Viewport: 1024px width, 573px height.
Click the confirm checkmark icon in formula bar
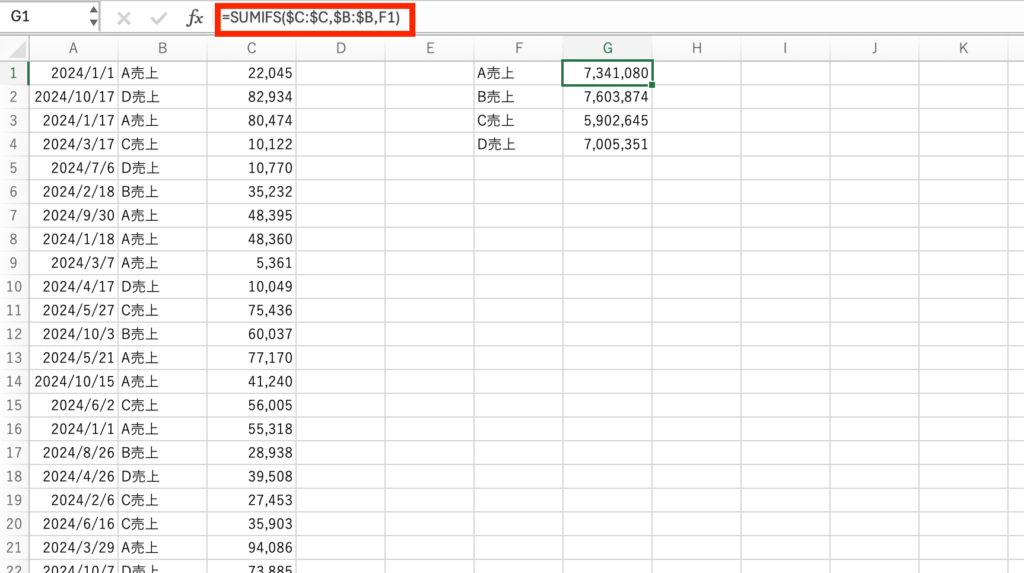point(158,18)
